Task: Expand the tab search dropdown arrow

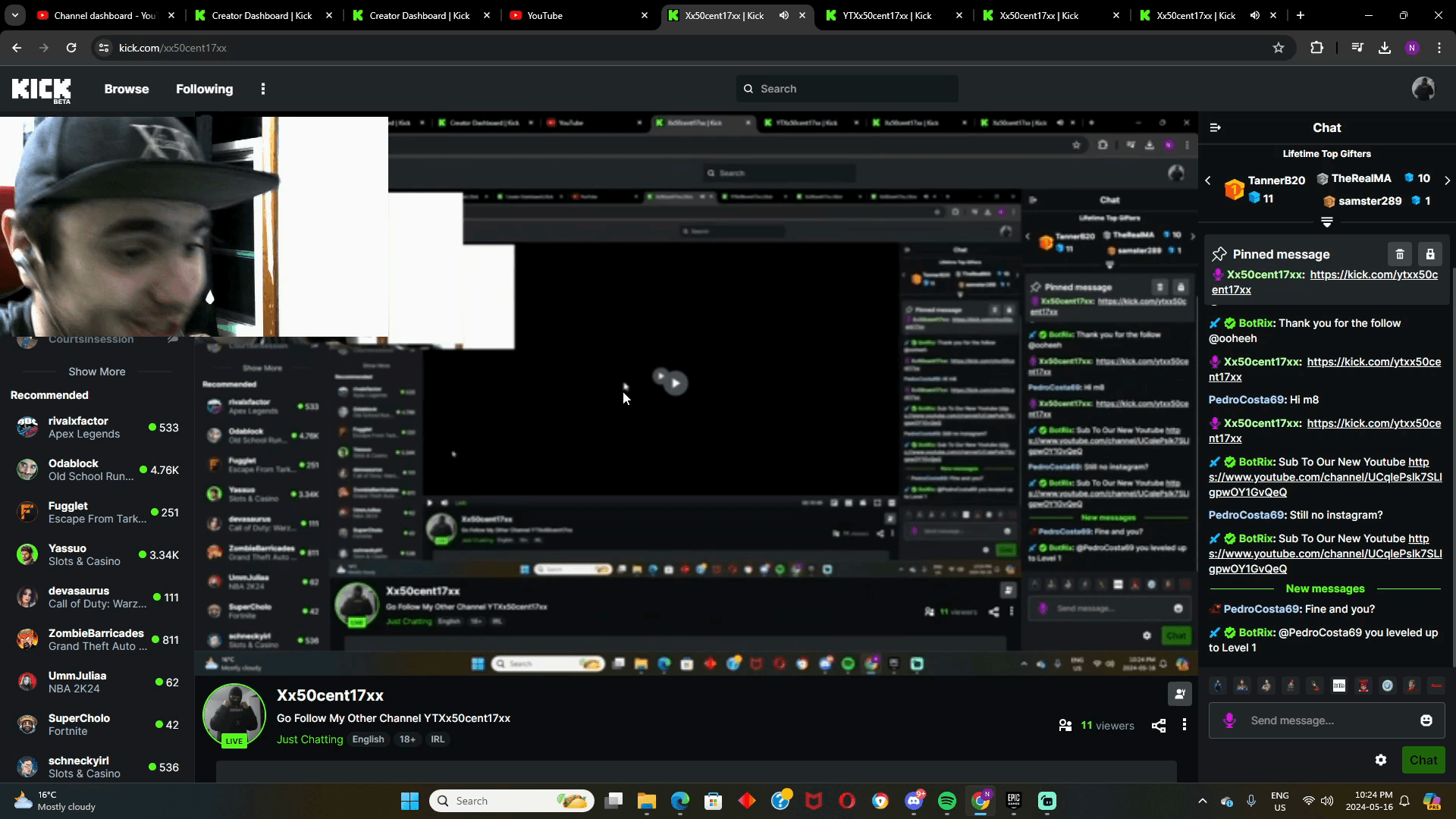Action: click(15, 15)
